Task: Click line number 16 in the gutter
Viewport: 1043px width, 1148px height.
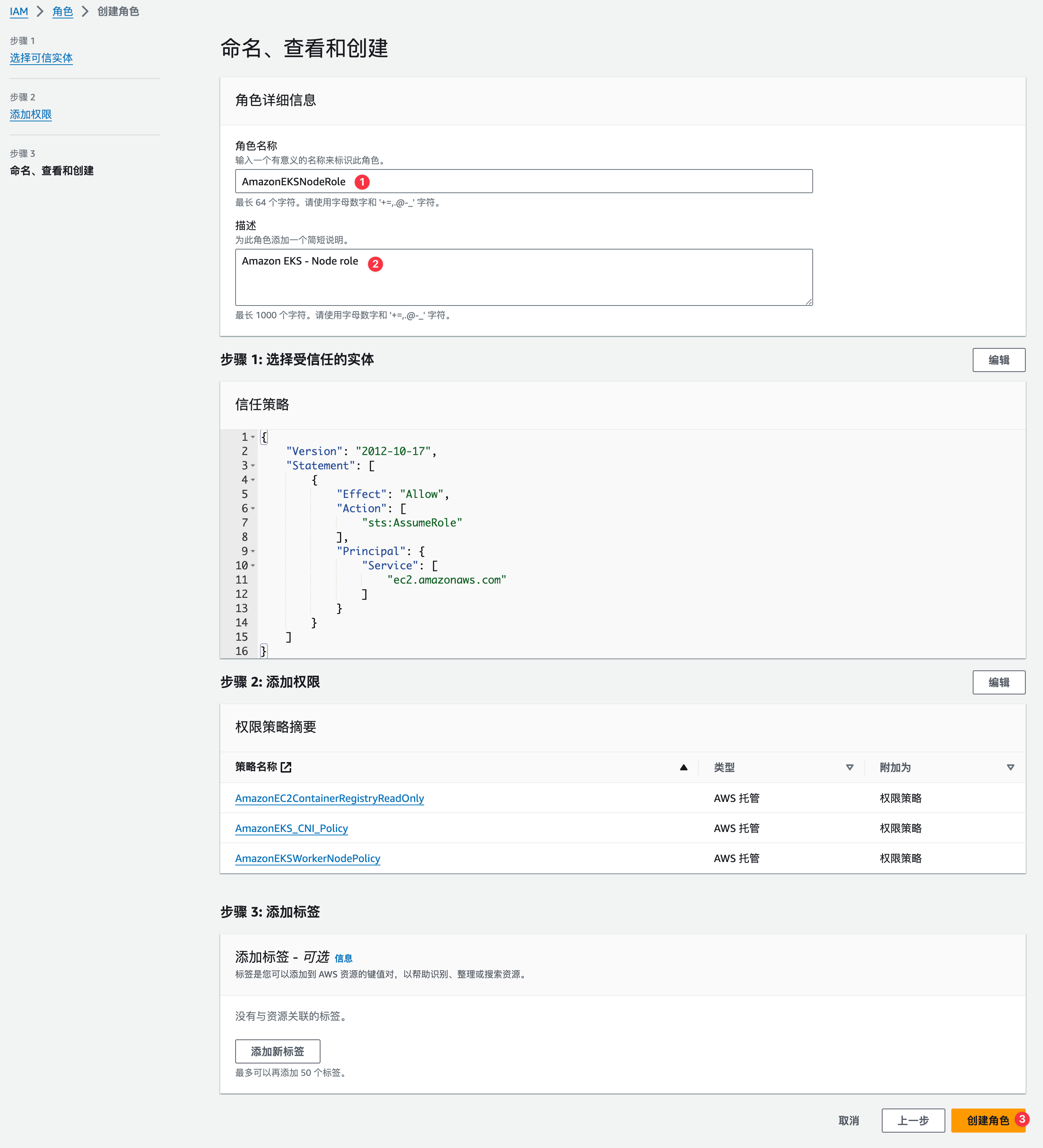Action: [x=242, y=651]
